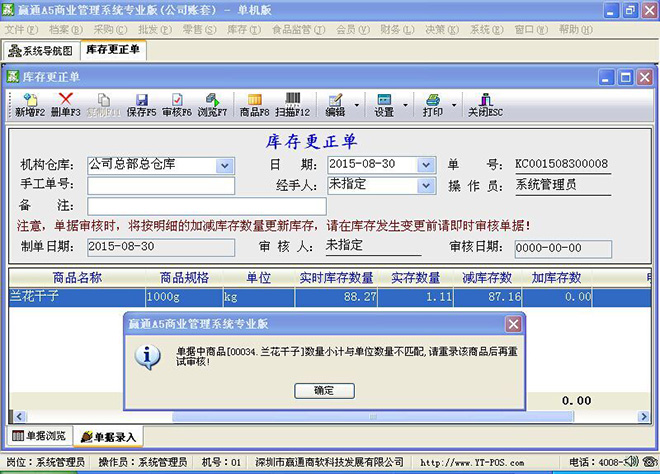This screenshot has height=474, width=660.
Task: Click the 审核 (Audit) toolbar icon
Action: (176, 105)
